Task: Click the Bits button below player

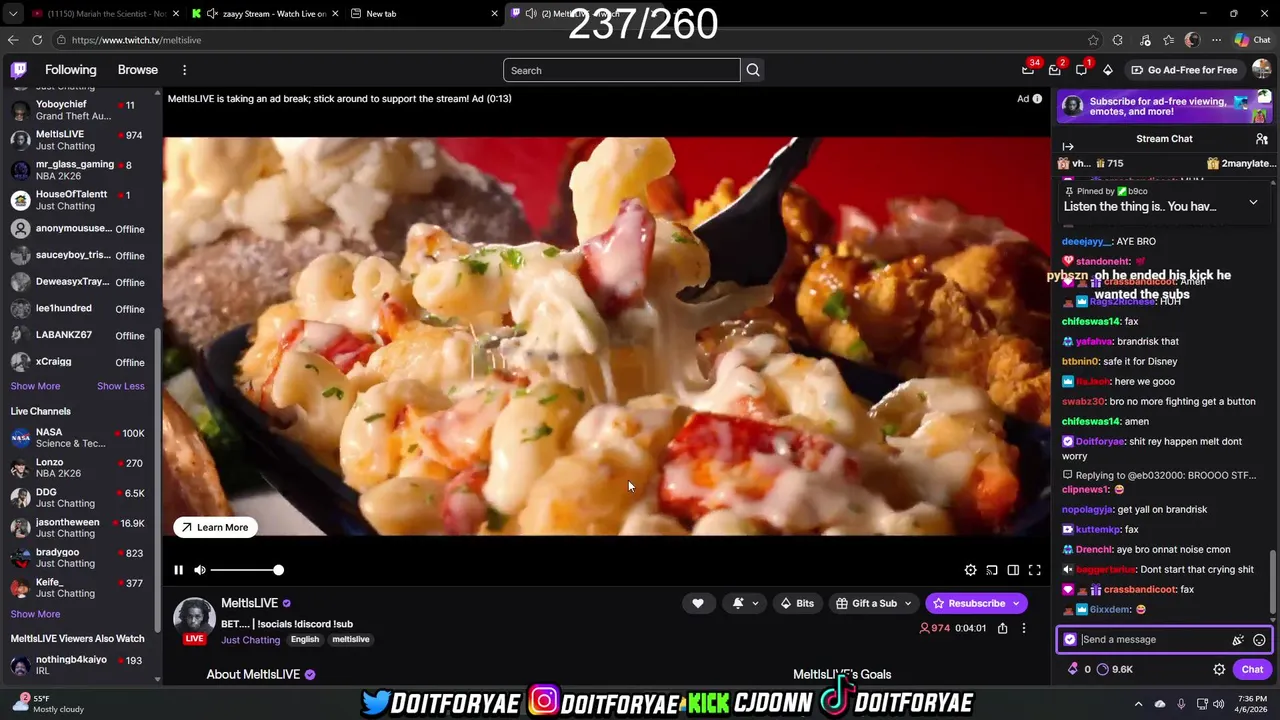Action: click(797, 603)
